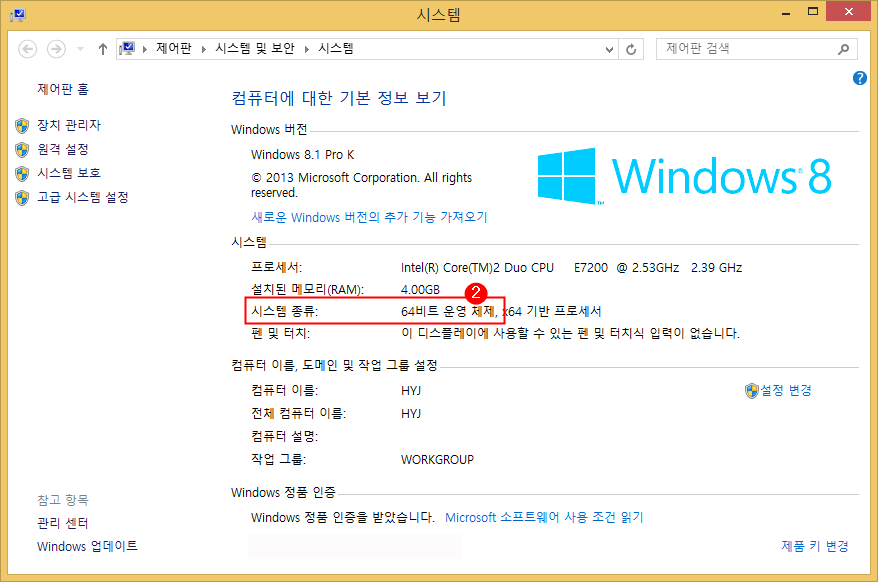
Task: Click the shield icon beside 고급 시스템 설정
Action: (x=22, y=198)
